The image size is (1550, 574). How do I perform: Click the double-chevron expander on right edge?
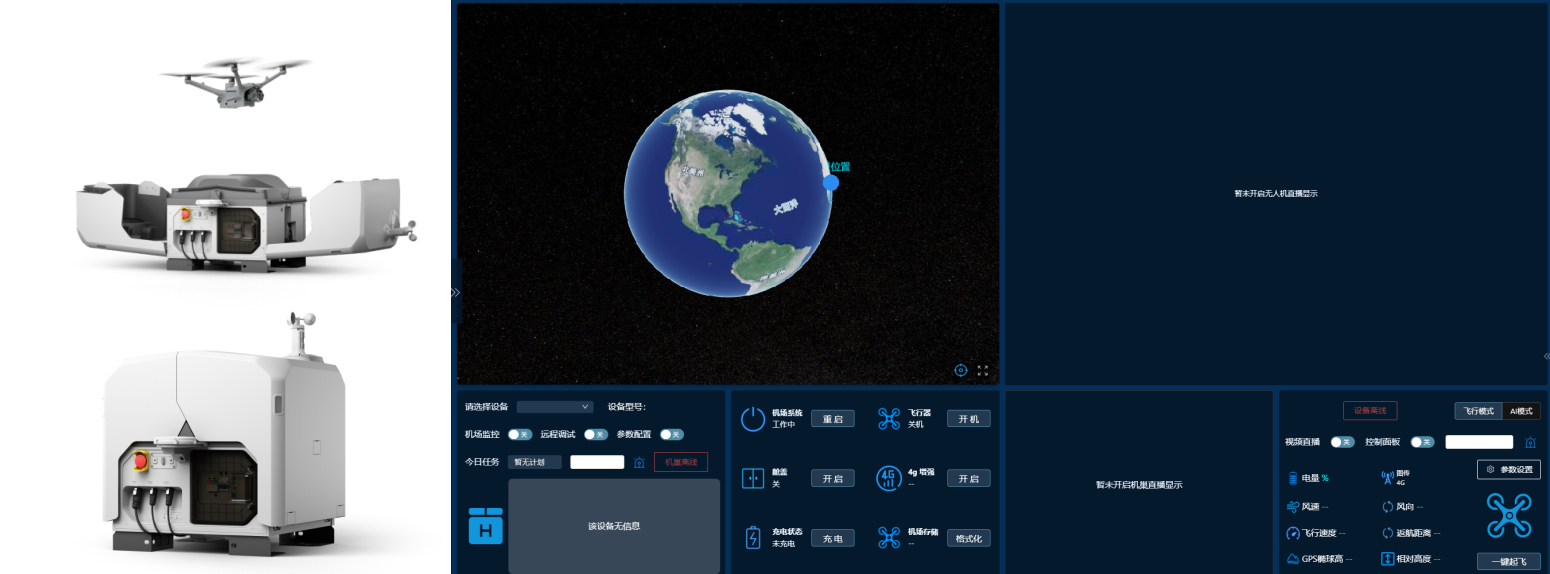[1546, 356]
